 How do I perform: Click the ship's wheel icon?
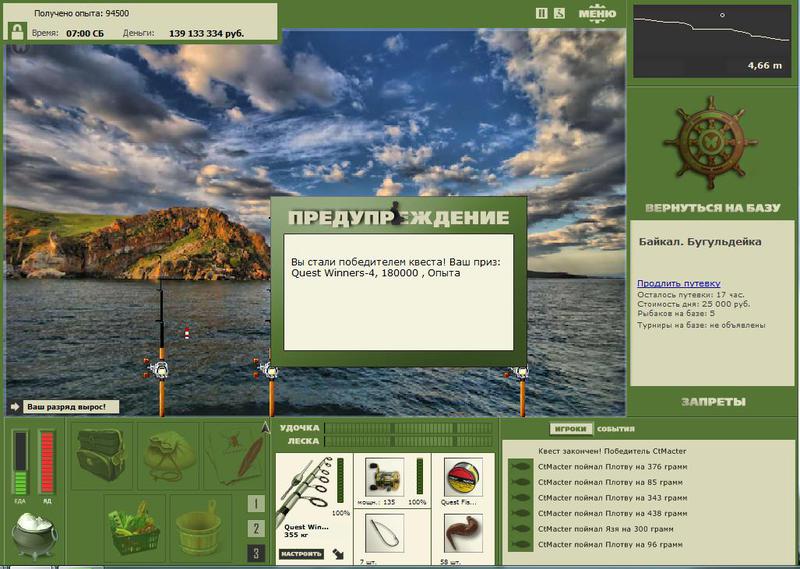(x=712, y=143)
